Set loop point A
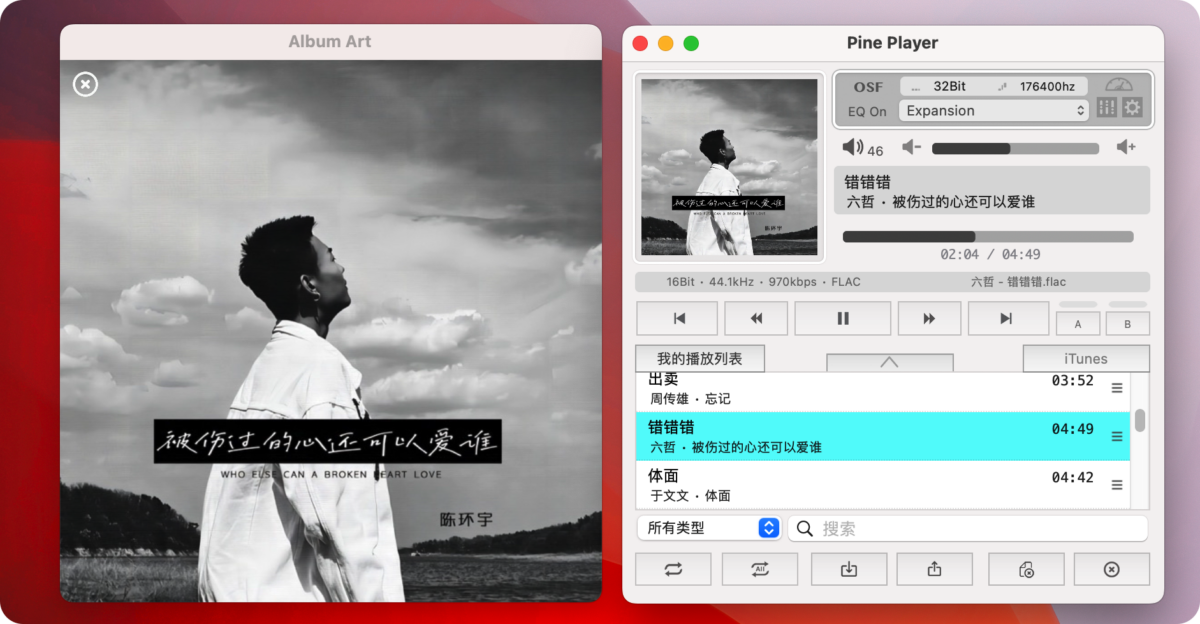Screen dimensions: 1200x624 click(x=1078, y=323)
